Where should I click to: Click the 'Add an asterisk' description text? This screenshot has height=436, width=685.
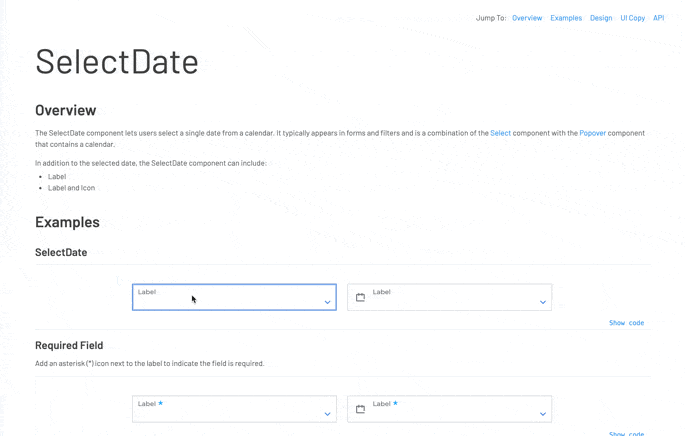149,363
